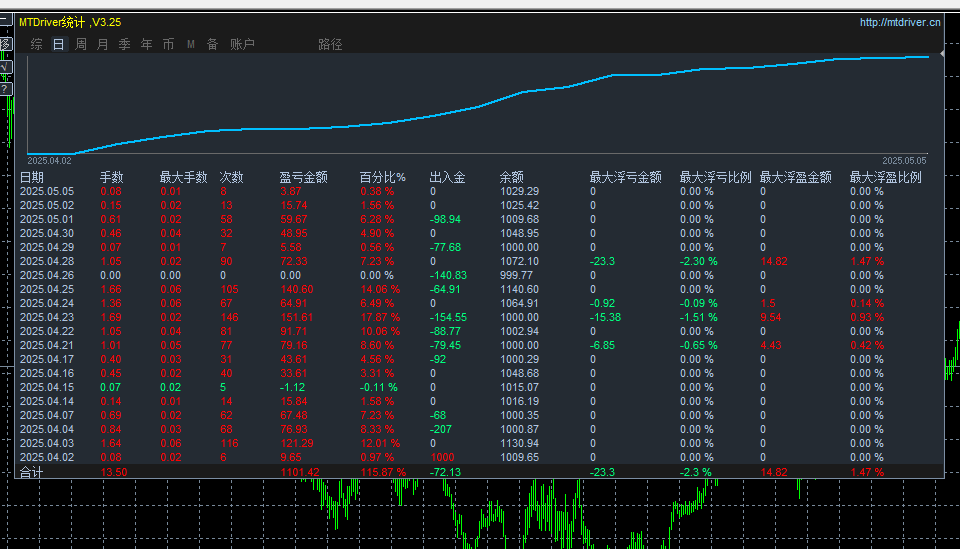The width and height of the screenshot is (960, 549).
Task: Open the 综 summary statistics tab
Action: (x=37, y=44)
